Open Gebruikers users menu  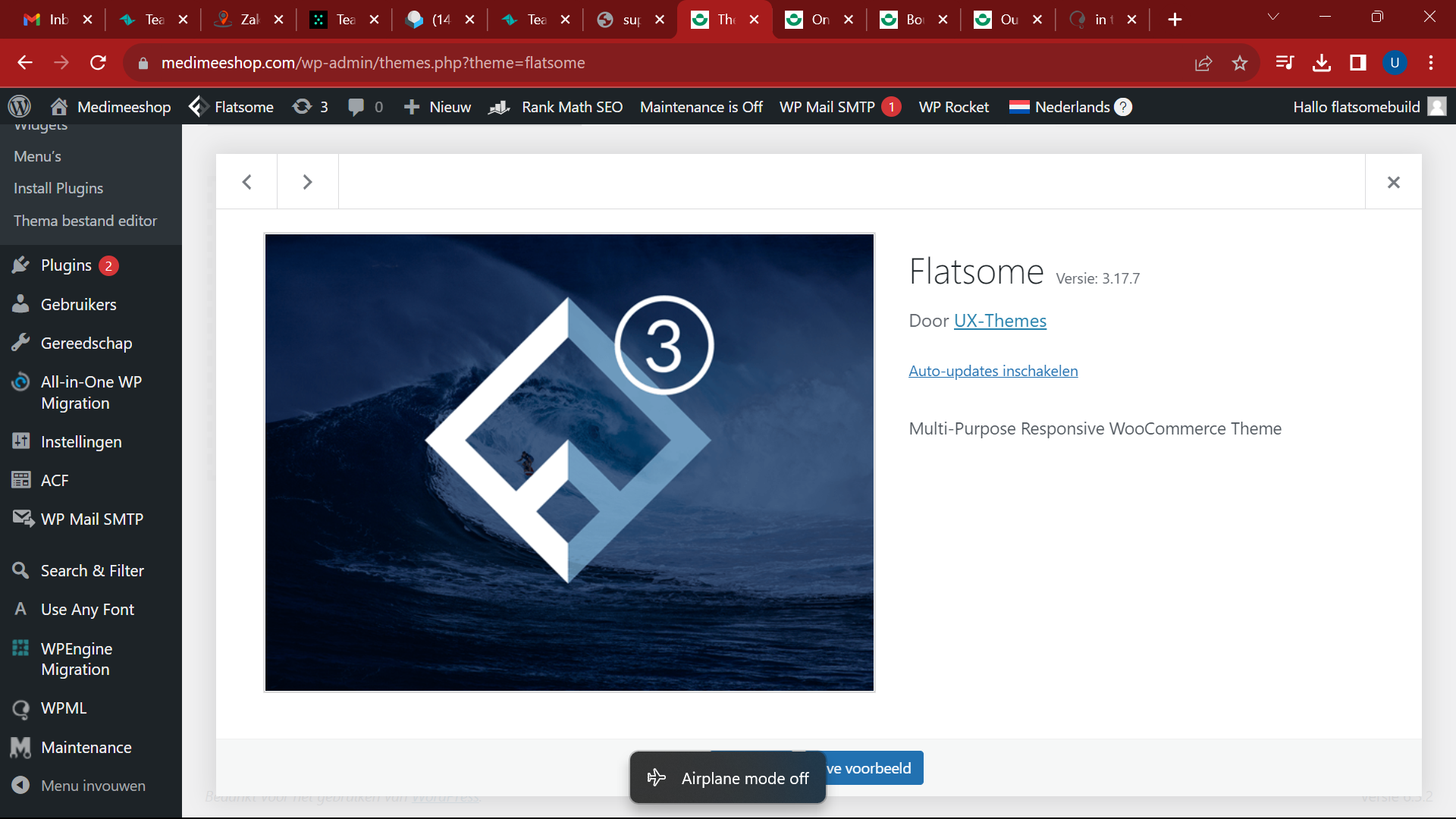[x=79, y=304]
